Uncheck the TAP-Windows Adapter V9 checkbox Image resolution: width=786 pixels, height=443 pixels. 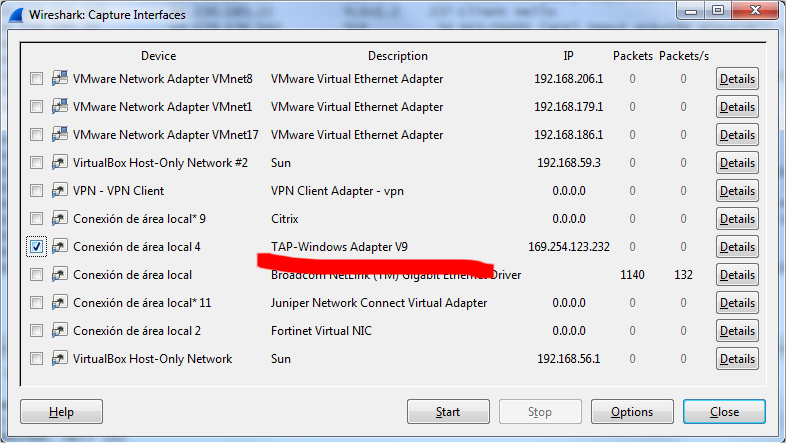(36, 247)
